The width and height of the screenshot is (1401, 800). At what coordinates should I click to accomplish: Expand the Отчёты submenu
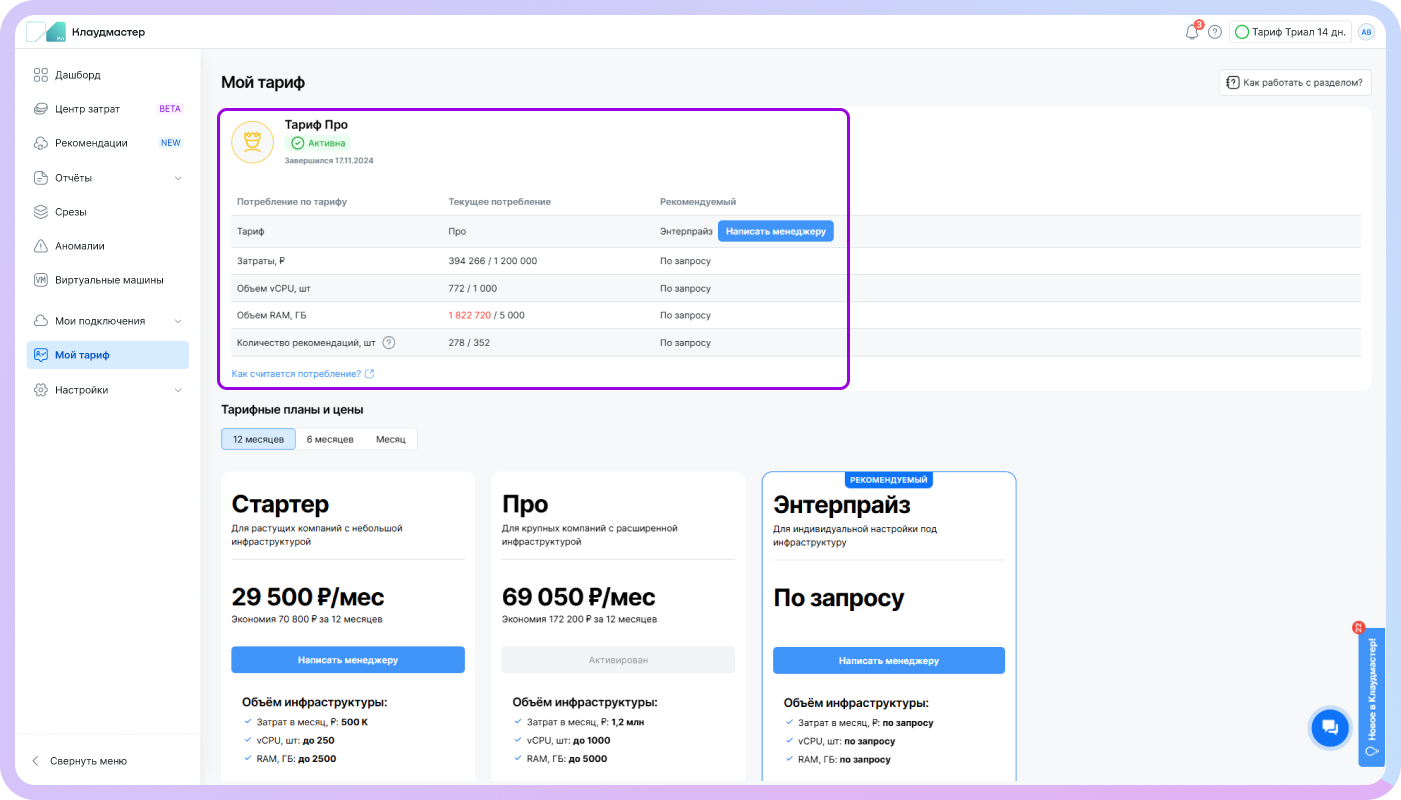click(x=178, y=178)
